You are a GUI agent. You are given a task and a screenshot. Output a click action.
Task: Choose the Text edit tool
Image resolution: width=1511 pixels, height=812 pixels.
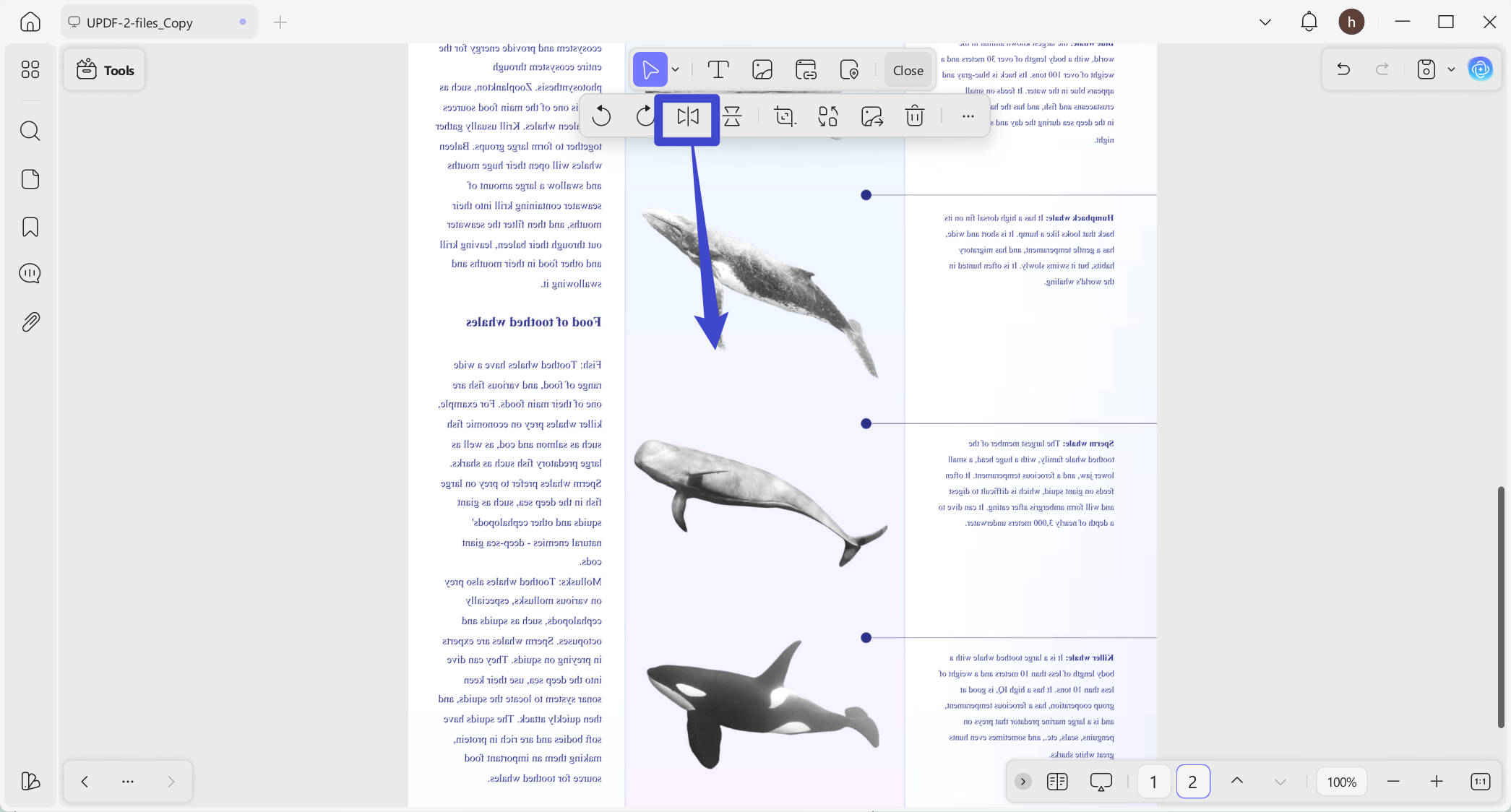click(718, 70)
